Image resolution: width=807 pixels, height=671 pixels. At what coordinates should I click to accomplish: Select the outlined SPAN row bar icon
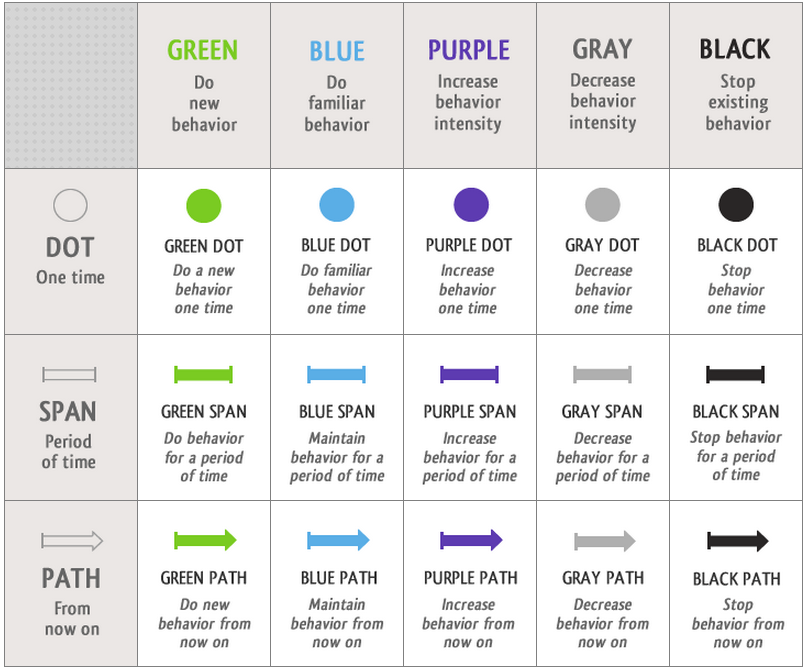click(70, 375)
